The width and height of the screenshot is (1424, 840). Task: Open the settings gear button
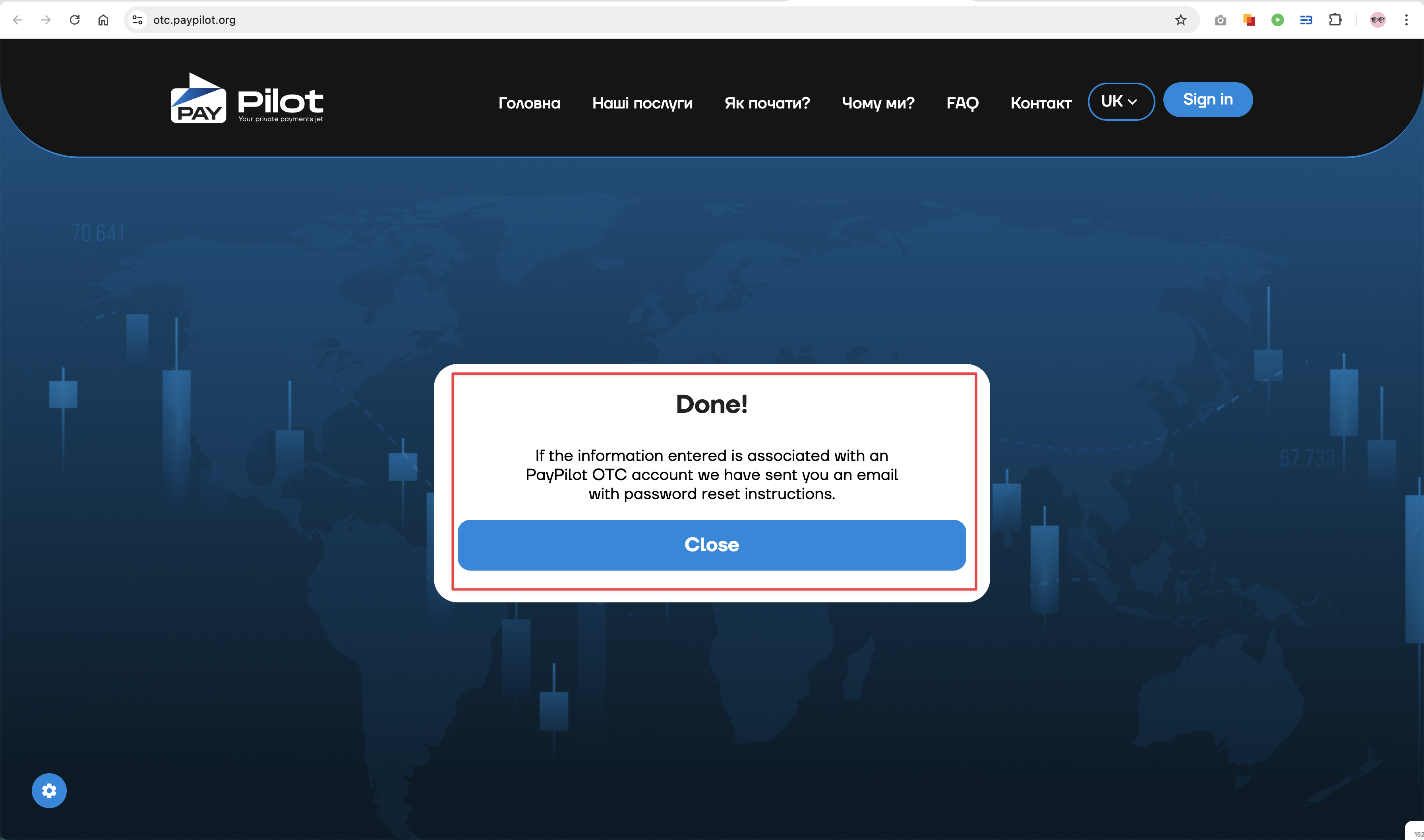(x=49, y=790)
